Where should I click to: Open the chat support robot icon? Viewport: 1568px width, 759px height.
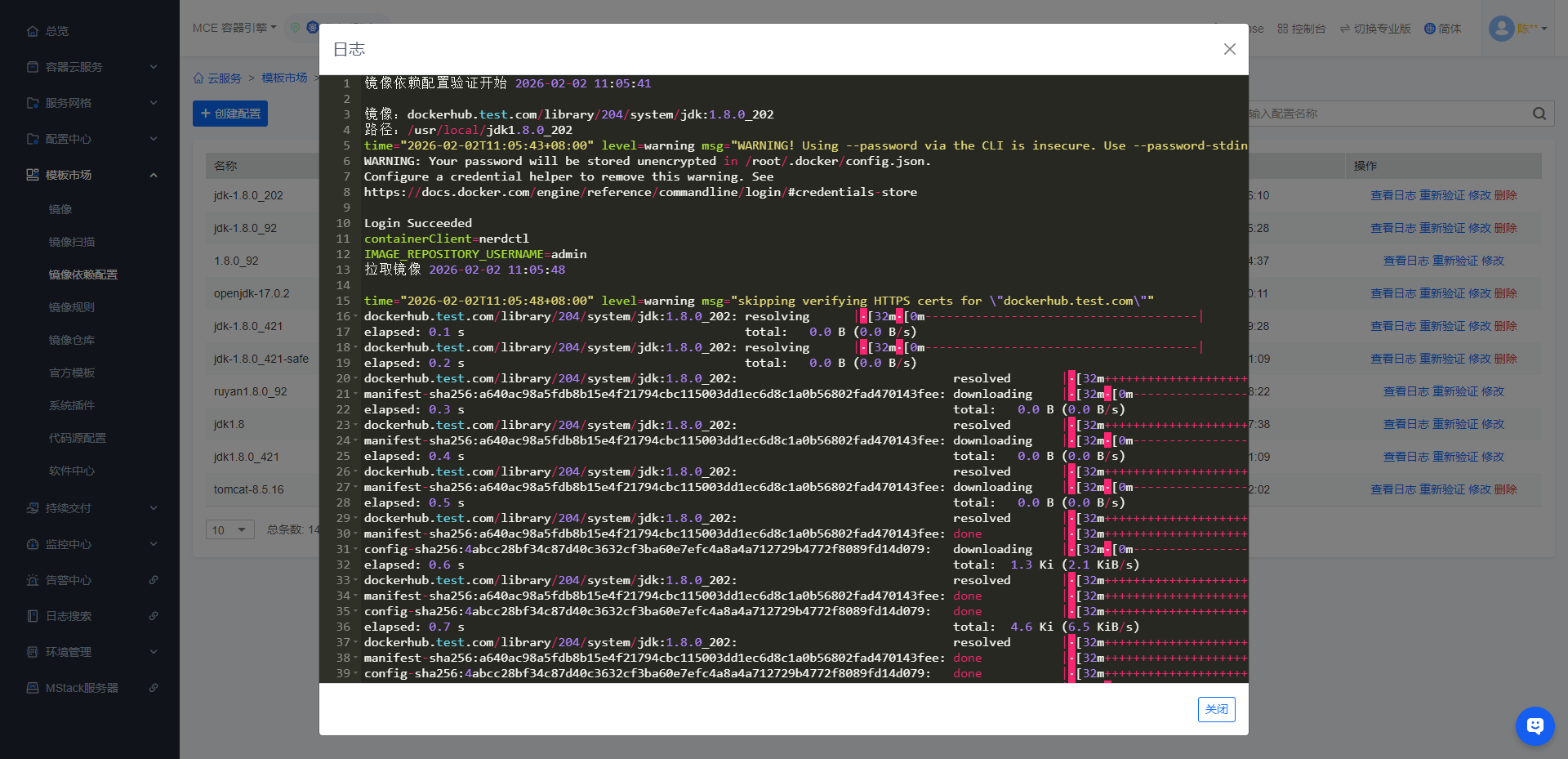(1535, 726)
